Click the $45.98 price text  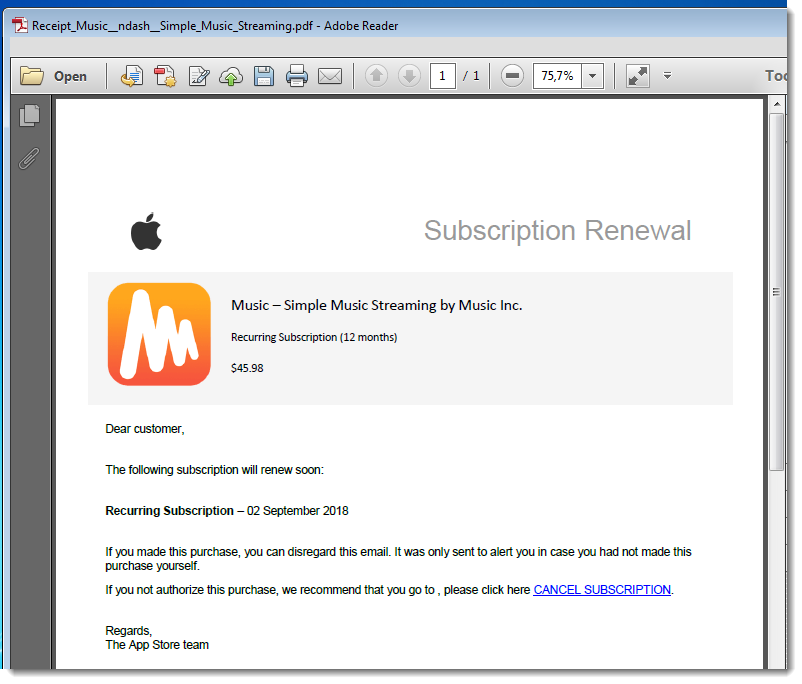point(247,368)
